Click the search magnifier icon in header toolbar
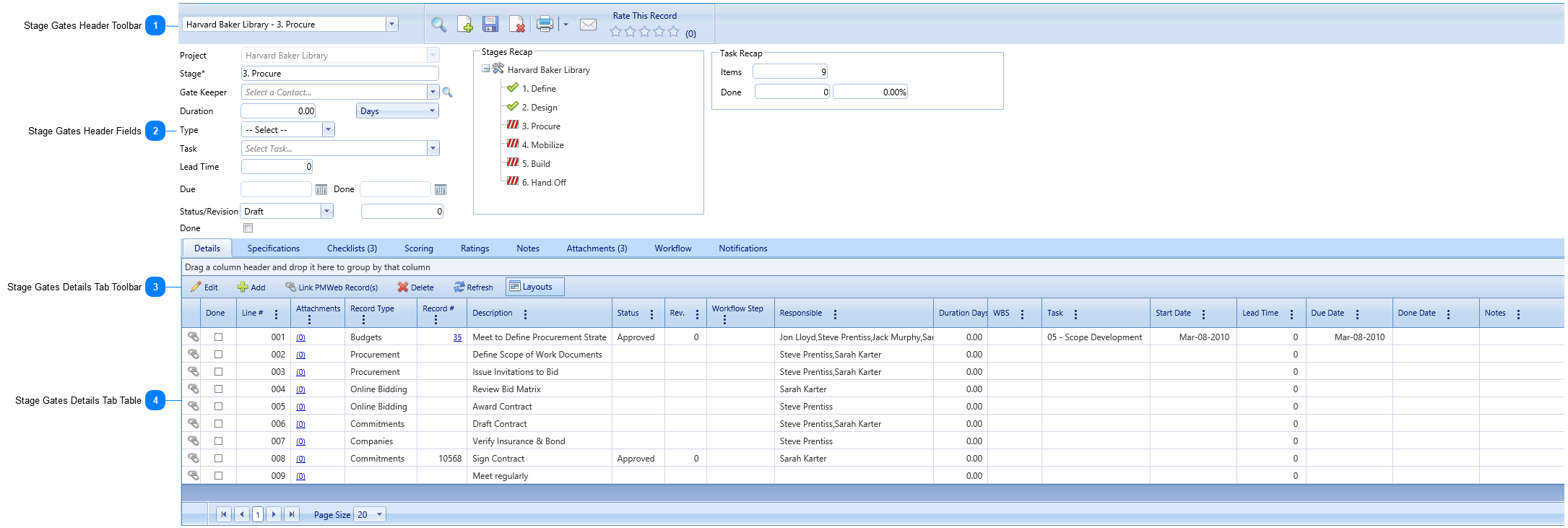The width and height of the screenshot is (1568, 528). click(x=438, y=25)
